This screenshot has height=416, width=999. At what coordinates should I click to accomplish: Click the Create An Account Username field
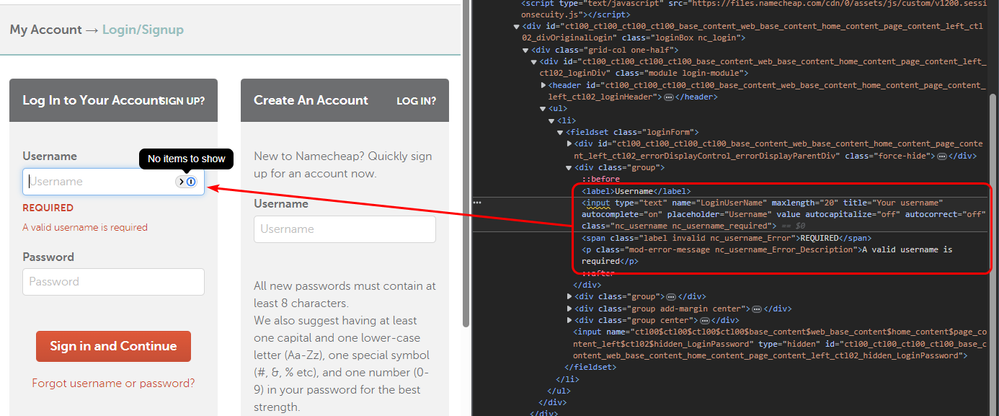point(344,229)
